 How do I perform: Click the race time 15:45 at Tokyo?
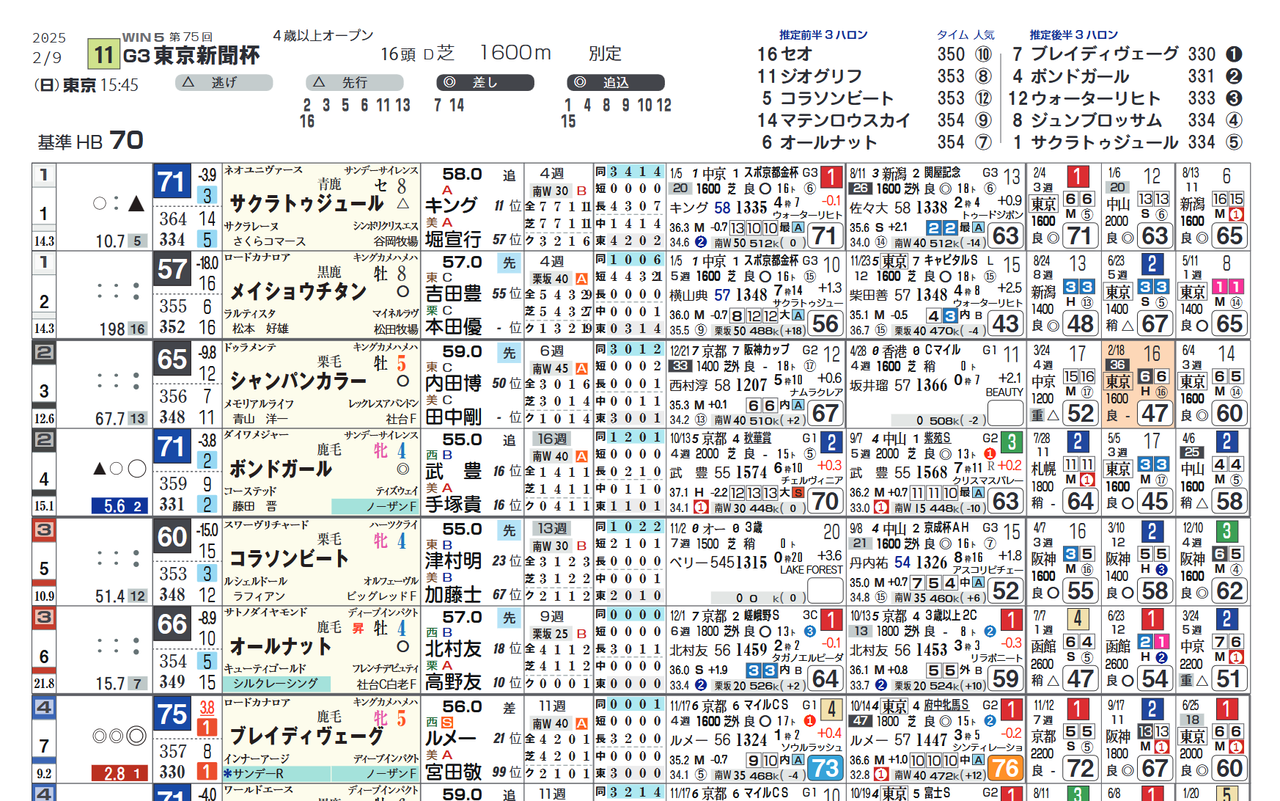click(120, 85)
